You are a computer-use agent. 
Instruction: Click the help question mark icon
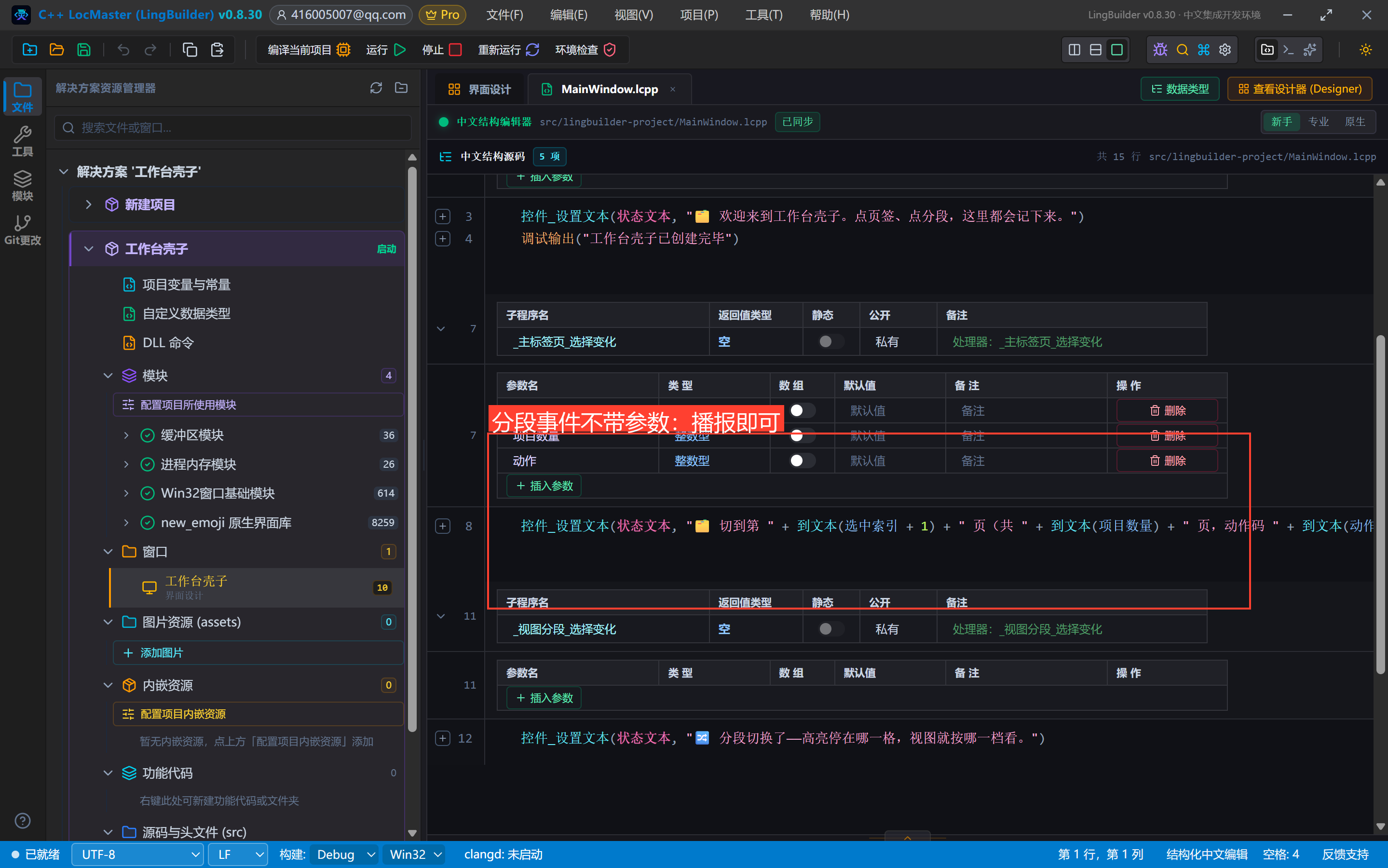(22, 820)
